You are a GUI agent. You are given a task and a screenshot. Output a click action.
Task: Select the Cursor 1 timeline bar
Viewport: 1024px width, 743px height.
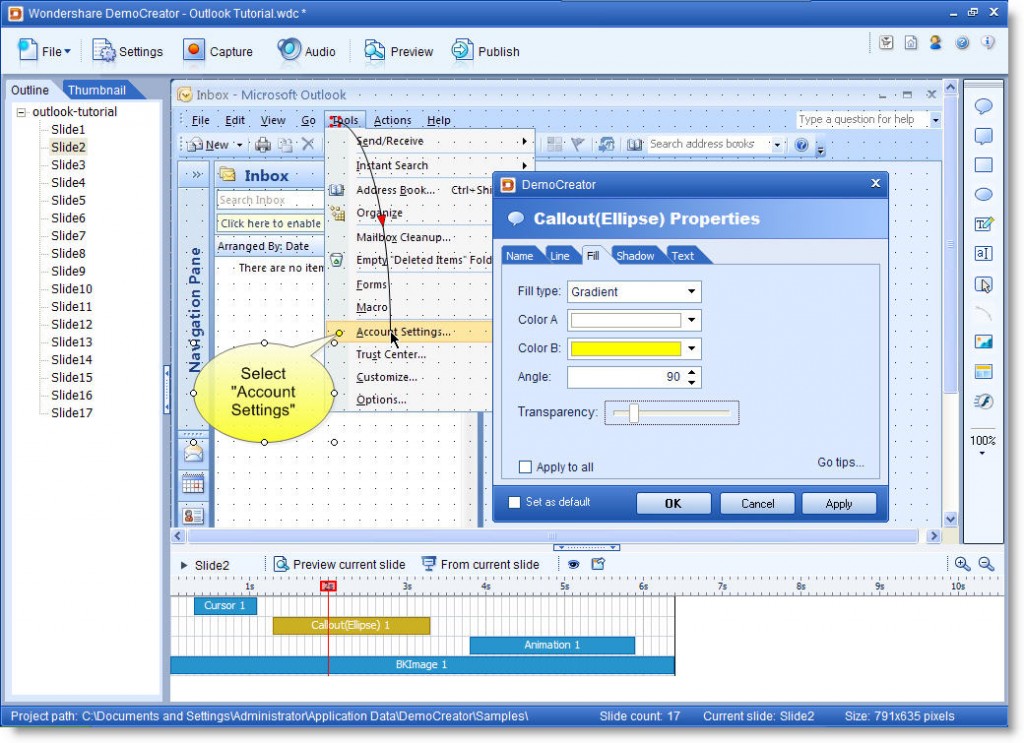(x=225, y=605)
